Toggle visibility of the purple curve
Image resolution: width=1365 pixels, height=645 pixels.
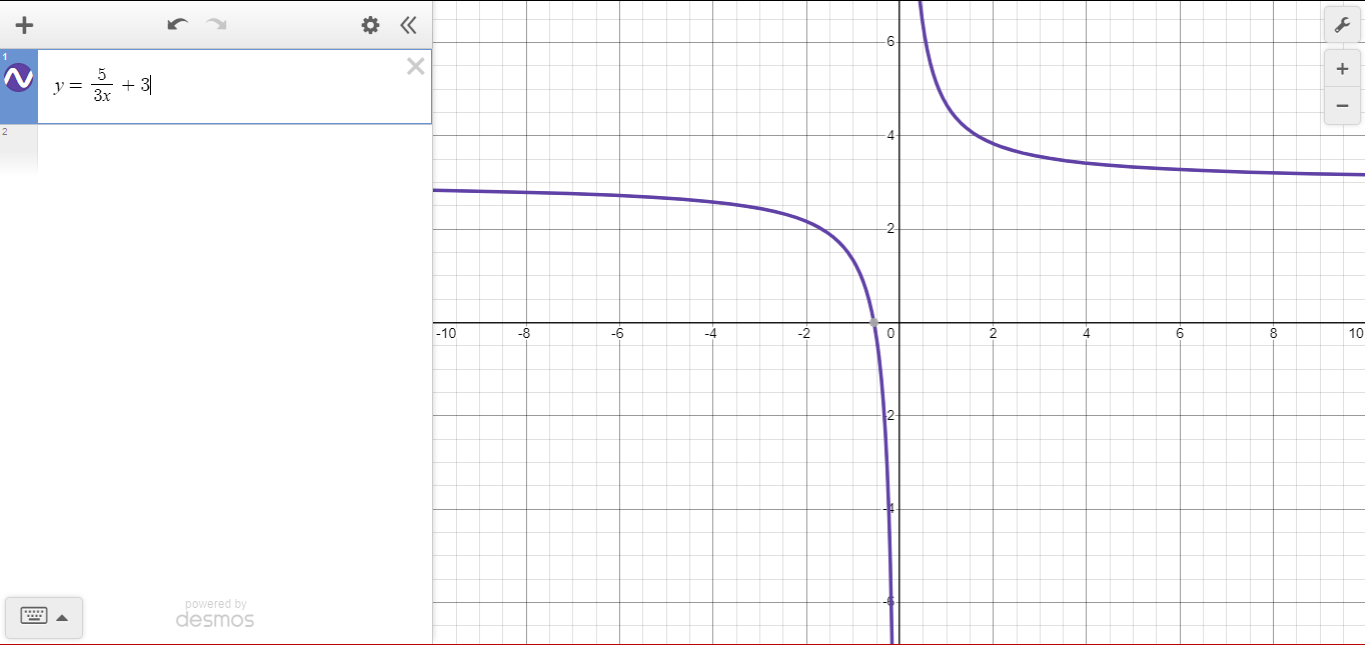(x=19, y=77)
